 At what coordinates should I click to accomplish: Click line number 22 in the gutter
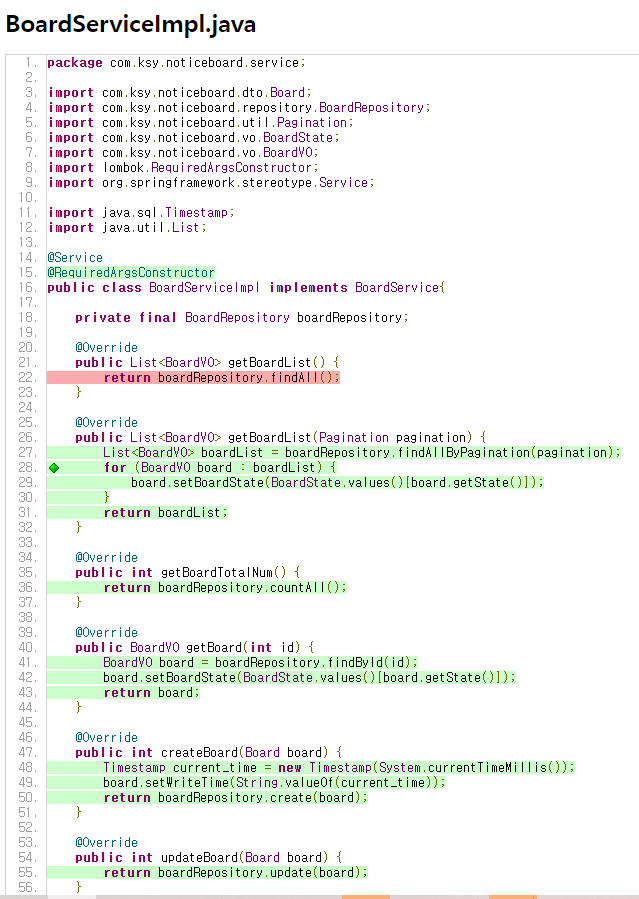(28, 377)
